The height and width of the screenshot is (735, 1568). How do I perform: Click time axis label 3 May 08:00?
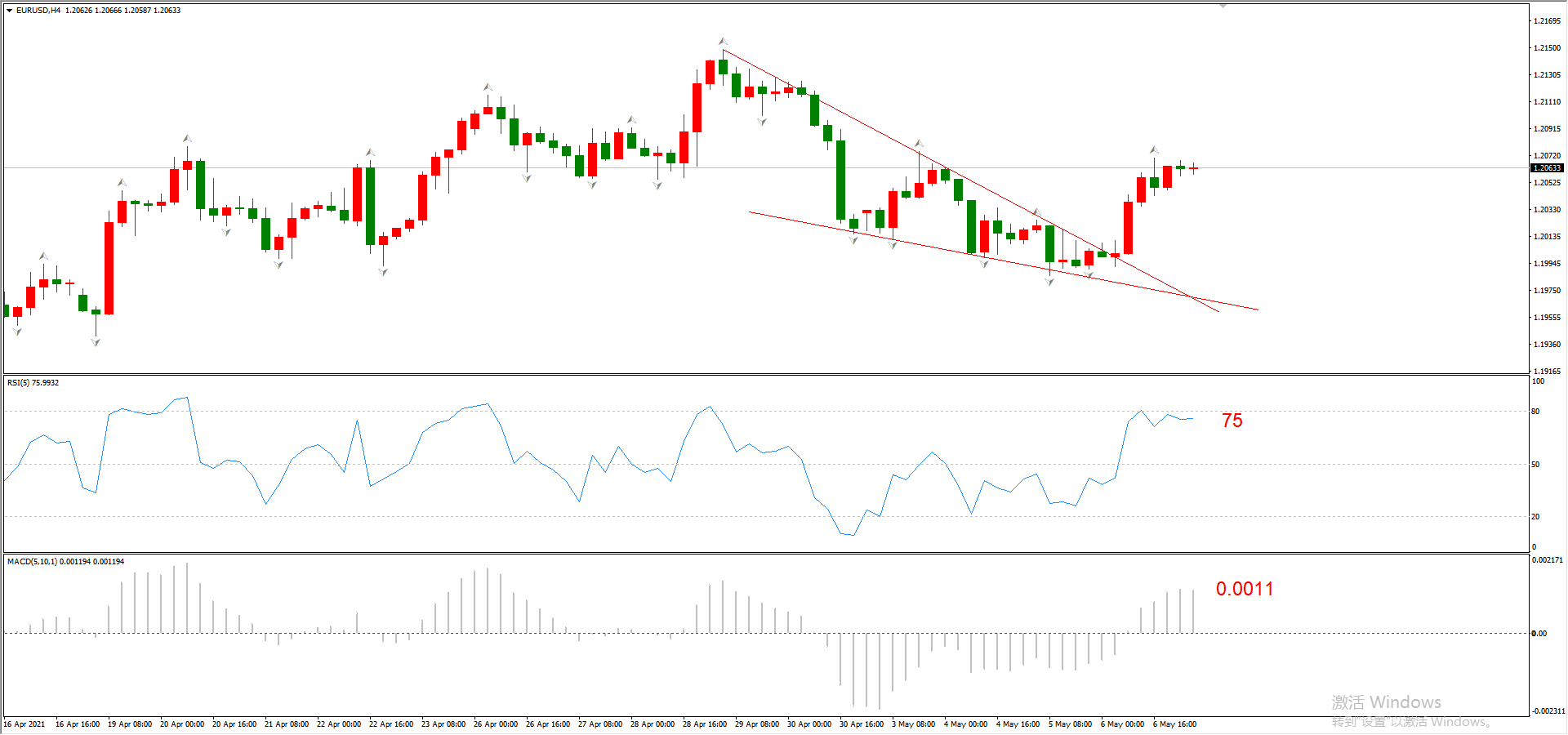pos(913,724)
